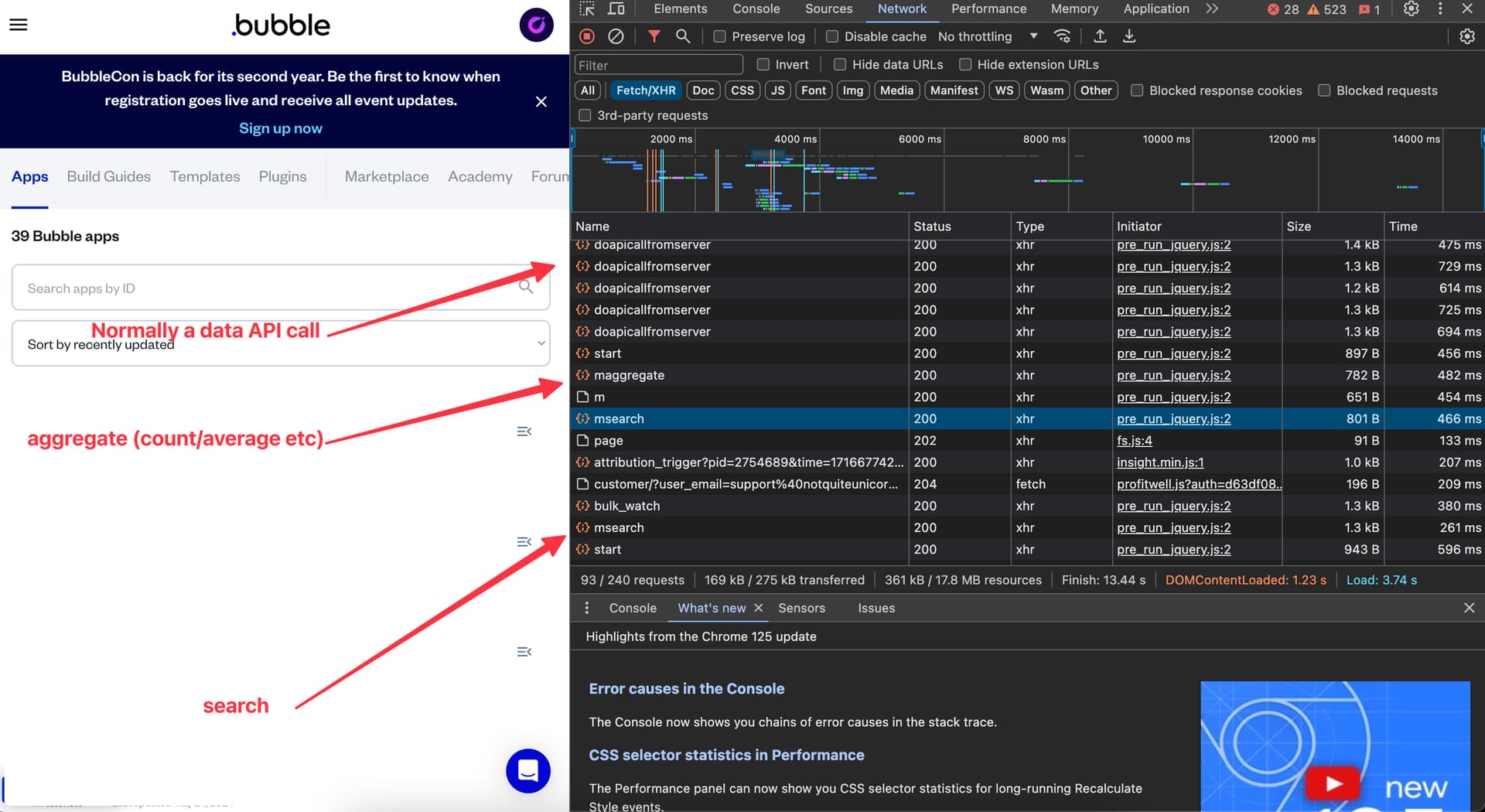Check Hide extension URLs

tap(965, 64)
